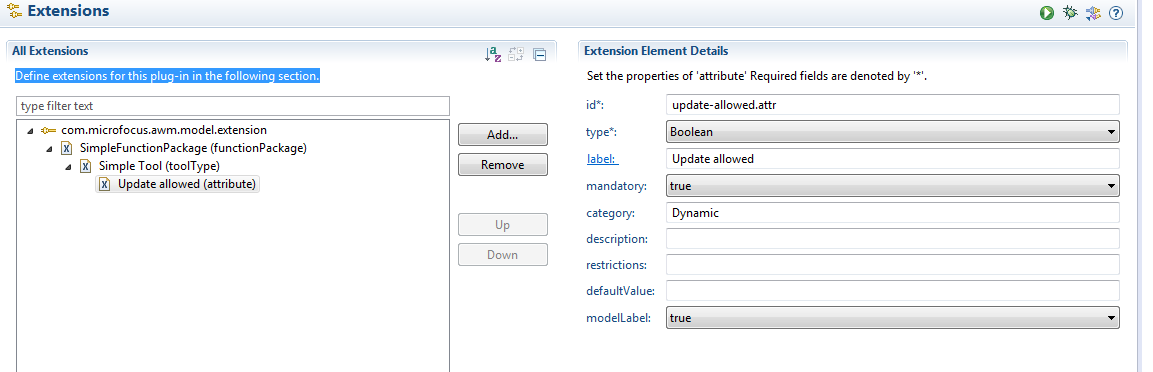The height and width of the screenshot is (372, 1153).
Task: Collapse com.microfocus.awm.model.extension tree node
Action: [x=30, y=131]
